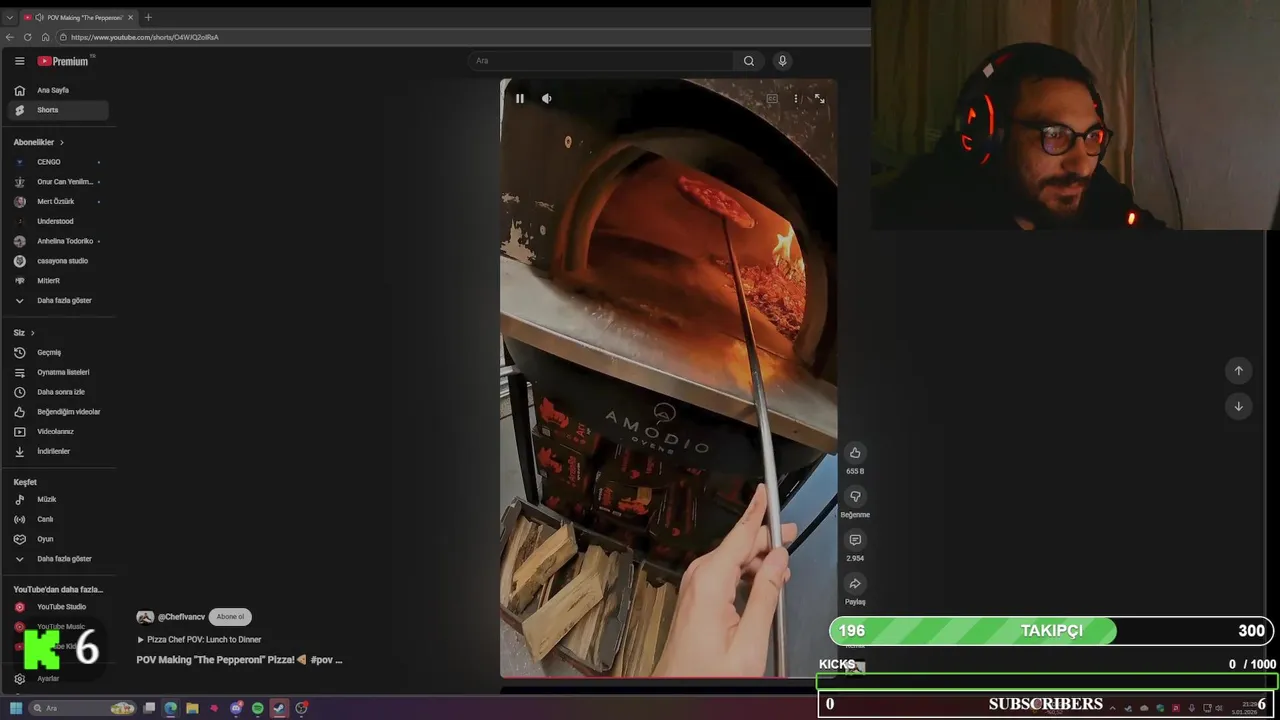The width and height of the screenshot is (1280, 720).
Task: Go back with browser back arrow
Action: (x=10, y=37)
